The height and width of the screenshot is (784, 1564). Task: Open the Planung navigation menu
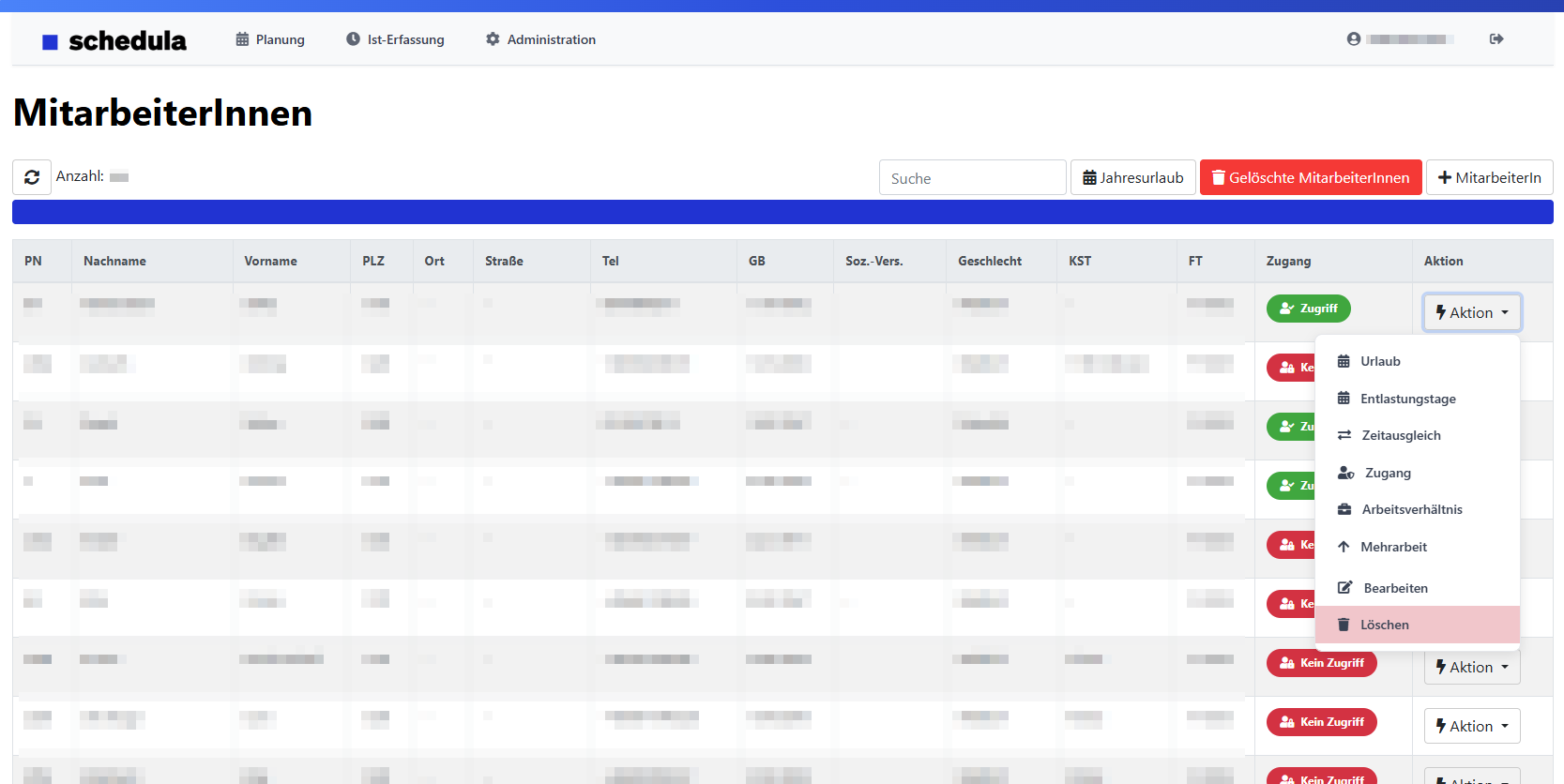point(270,39)
